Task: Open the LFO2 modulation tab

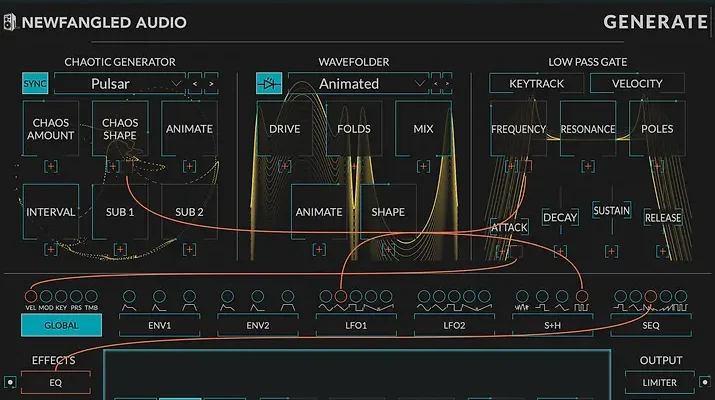Action: 454,324
